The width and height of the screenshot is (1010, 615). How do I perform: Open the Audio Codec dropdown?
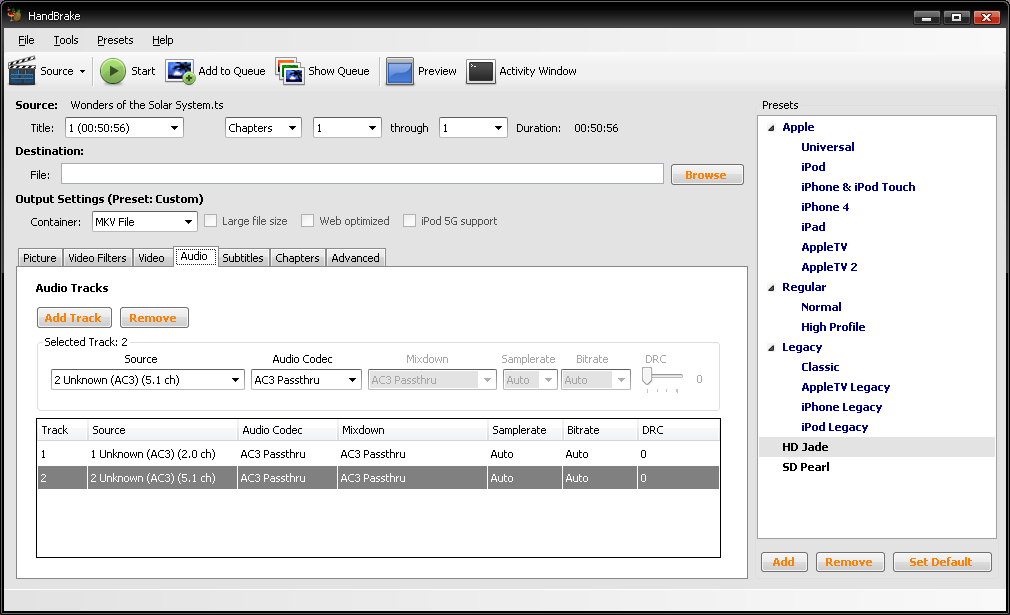(x=306, y=380)
